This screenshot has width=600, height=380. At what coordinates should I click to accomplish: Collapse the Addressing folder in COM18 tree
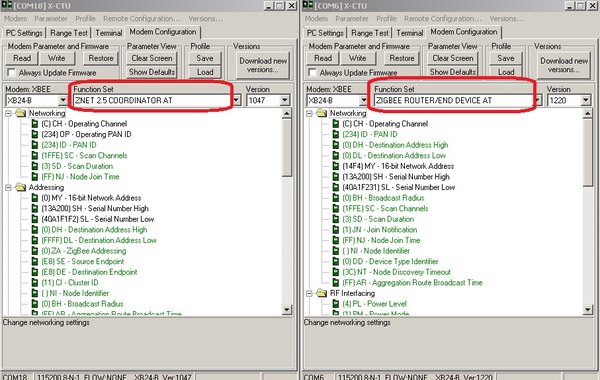(8, 188)
